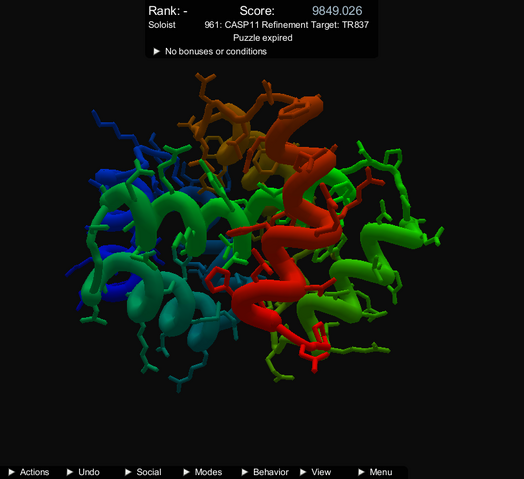This screenshot has height=479, width=524.
Task: Click the score value 9849.026
Action: [337, 11]
